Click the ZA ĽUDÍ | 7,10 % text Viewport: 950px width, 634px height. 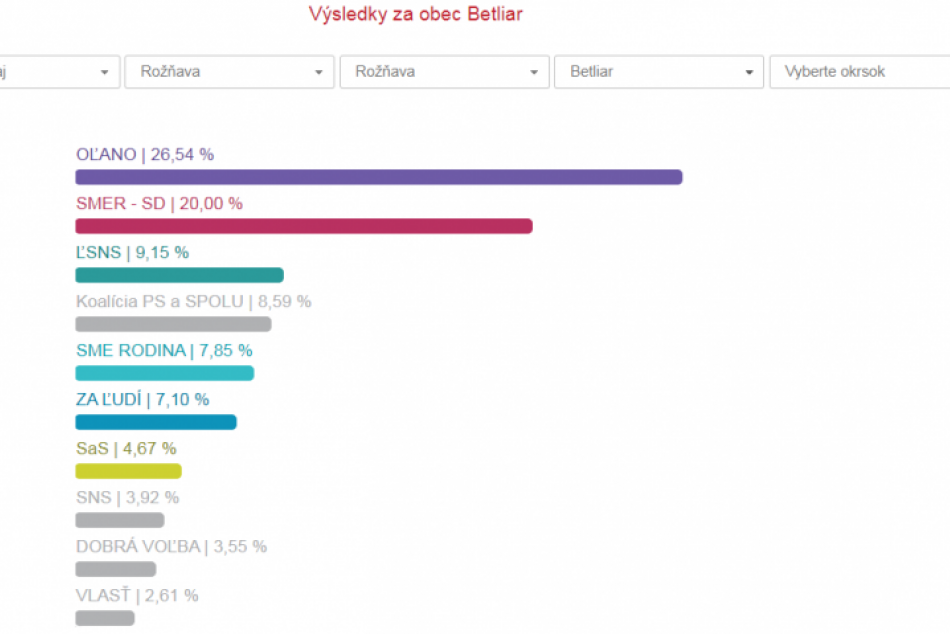[x=142, y=399]
